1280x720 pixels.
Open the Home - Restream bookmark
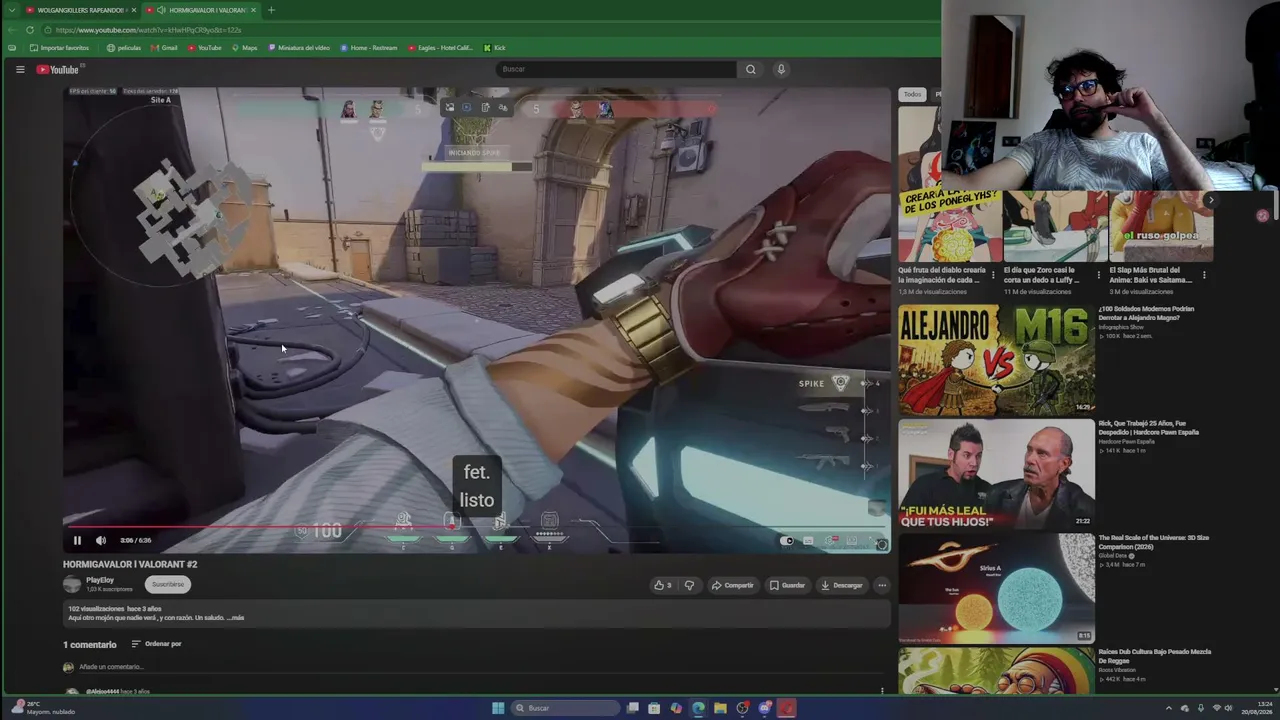click(x=369, y=48)
